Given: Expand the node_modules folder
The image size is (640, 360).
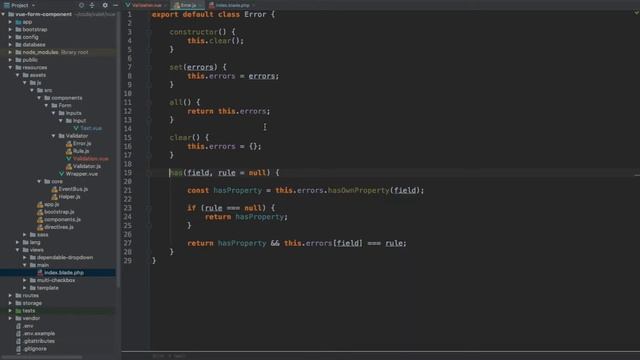Looking at the screenshot, I should click(10, 52).
